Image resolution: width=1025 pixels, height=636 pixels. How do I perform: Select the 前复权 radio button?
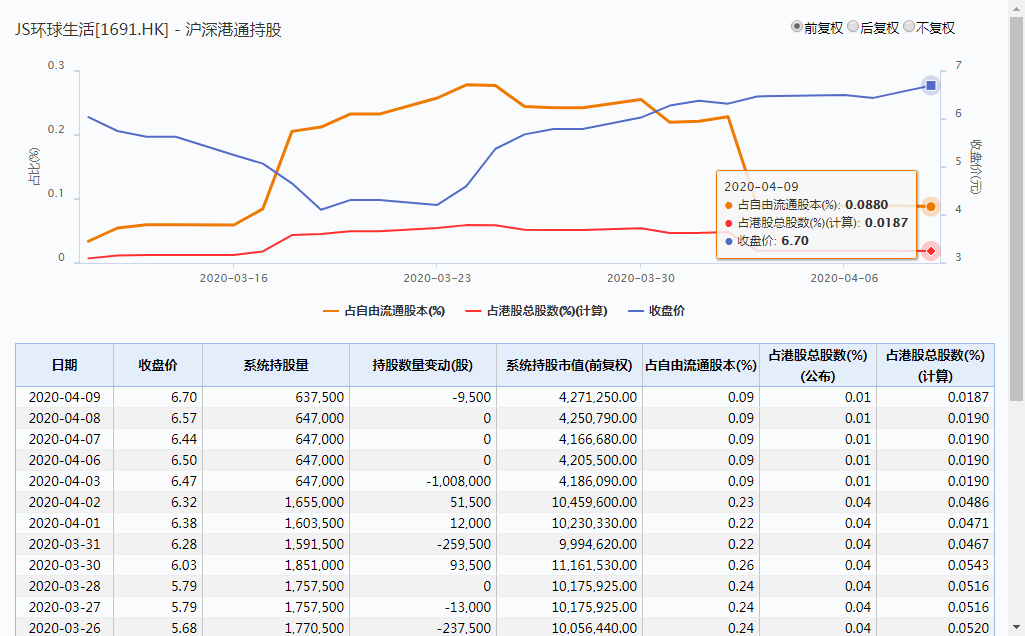click(x=797, y=27)
